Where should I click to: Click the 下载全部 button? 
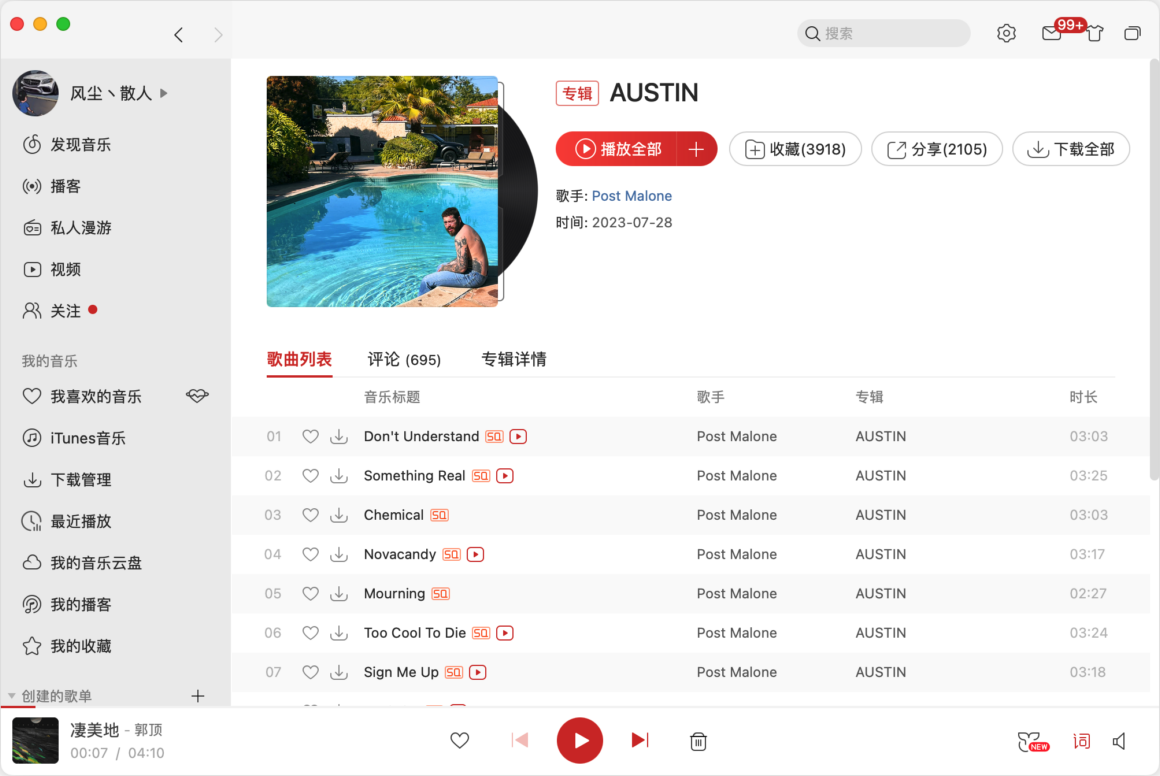coord(1071,149)
